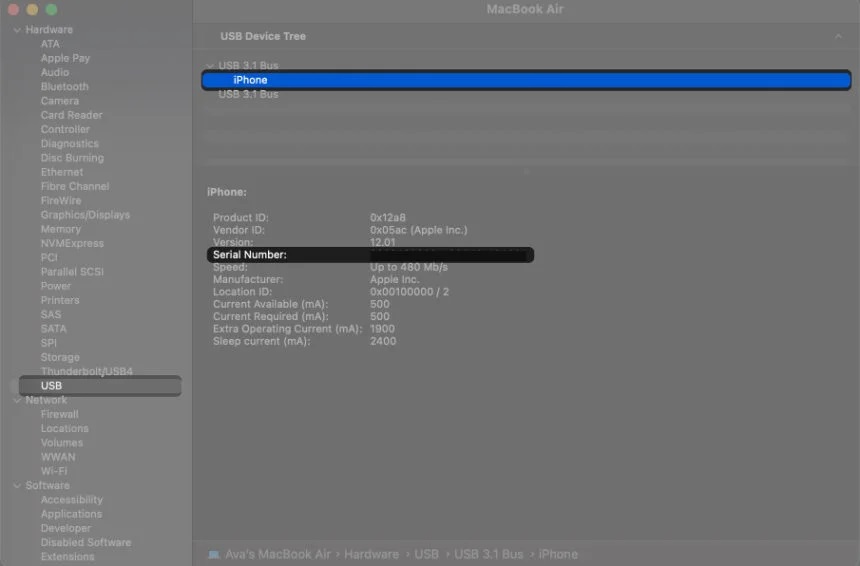Click the yellow minimize window button

33,9
